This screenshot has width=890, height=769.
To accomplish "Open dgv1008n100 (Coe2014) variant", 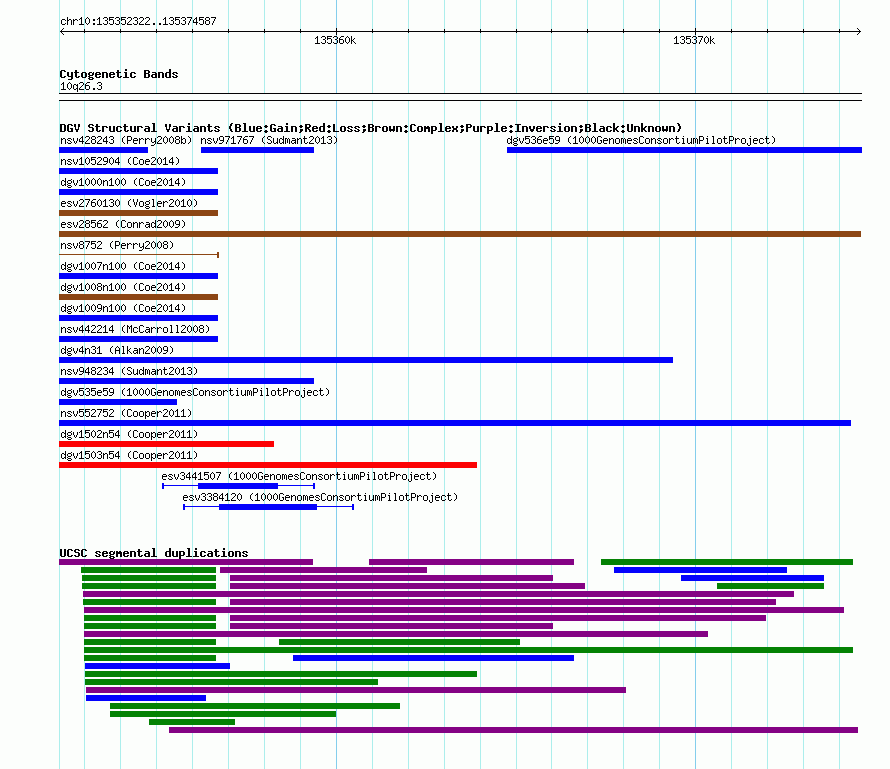I will coord(123,287).
